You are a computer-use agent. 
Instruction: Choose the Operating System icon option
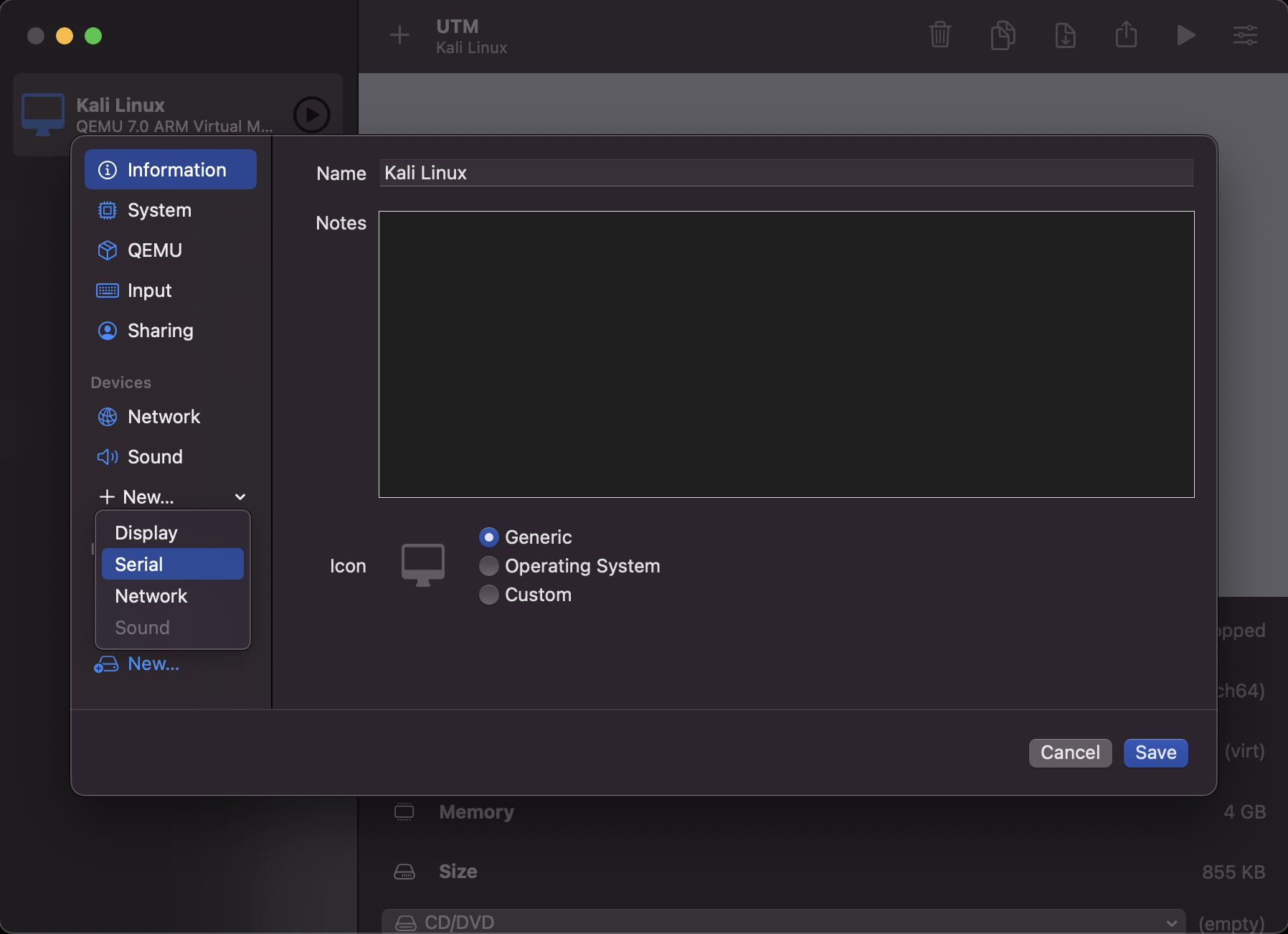[488, 565]
